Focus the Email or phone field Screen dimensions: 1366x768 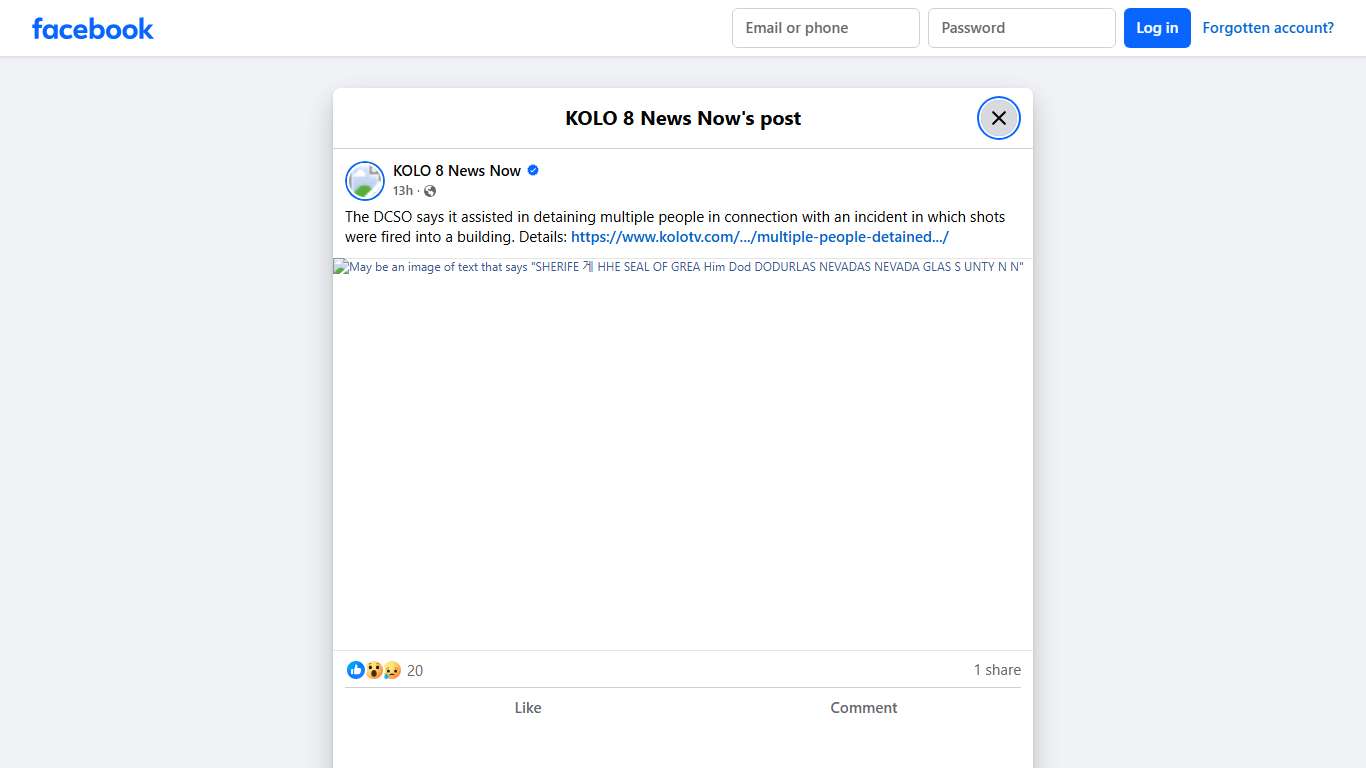coord(825,28)
